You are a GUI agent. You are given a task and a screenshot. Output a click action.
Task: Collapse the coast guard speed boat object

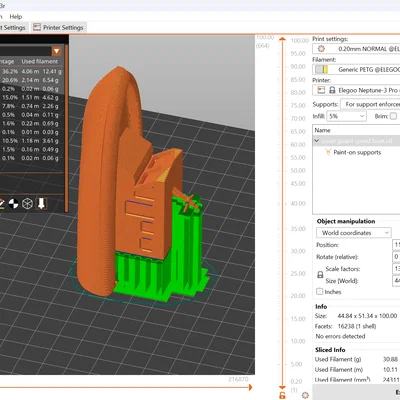[316, 141]
